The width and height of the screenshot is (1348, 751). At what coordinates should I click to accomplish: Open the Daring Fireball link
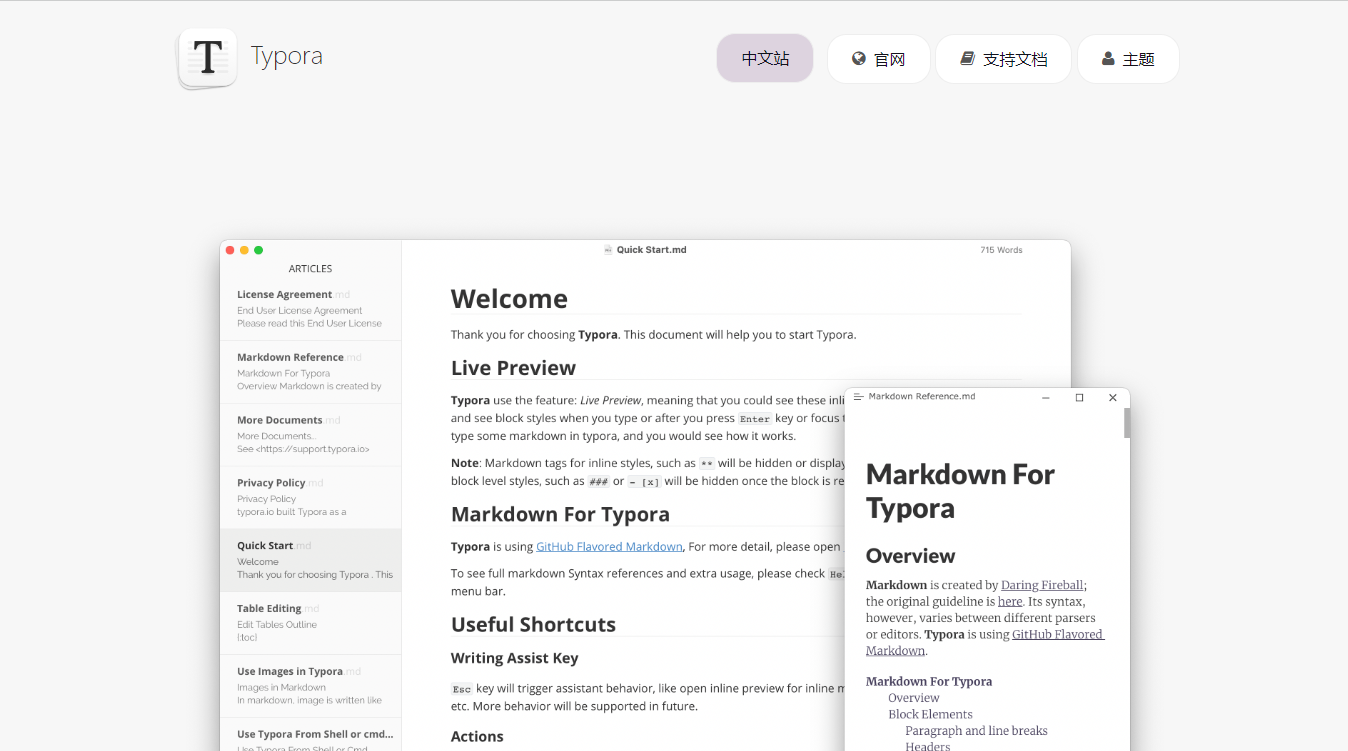1042,585
